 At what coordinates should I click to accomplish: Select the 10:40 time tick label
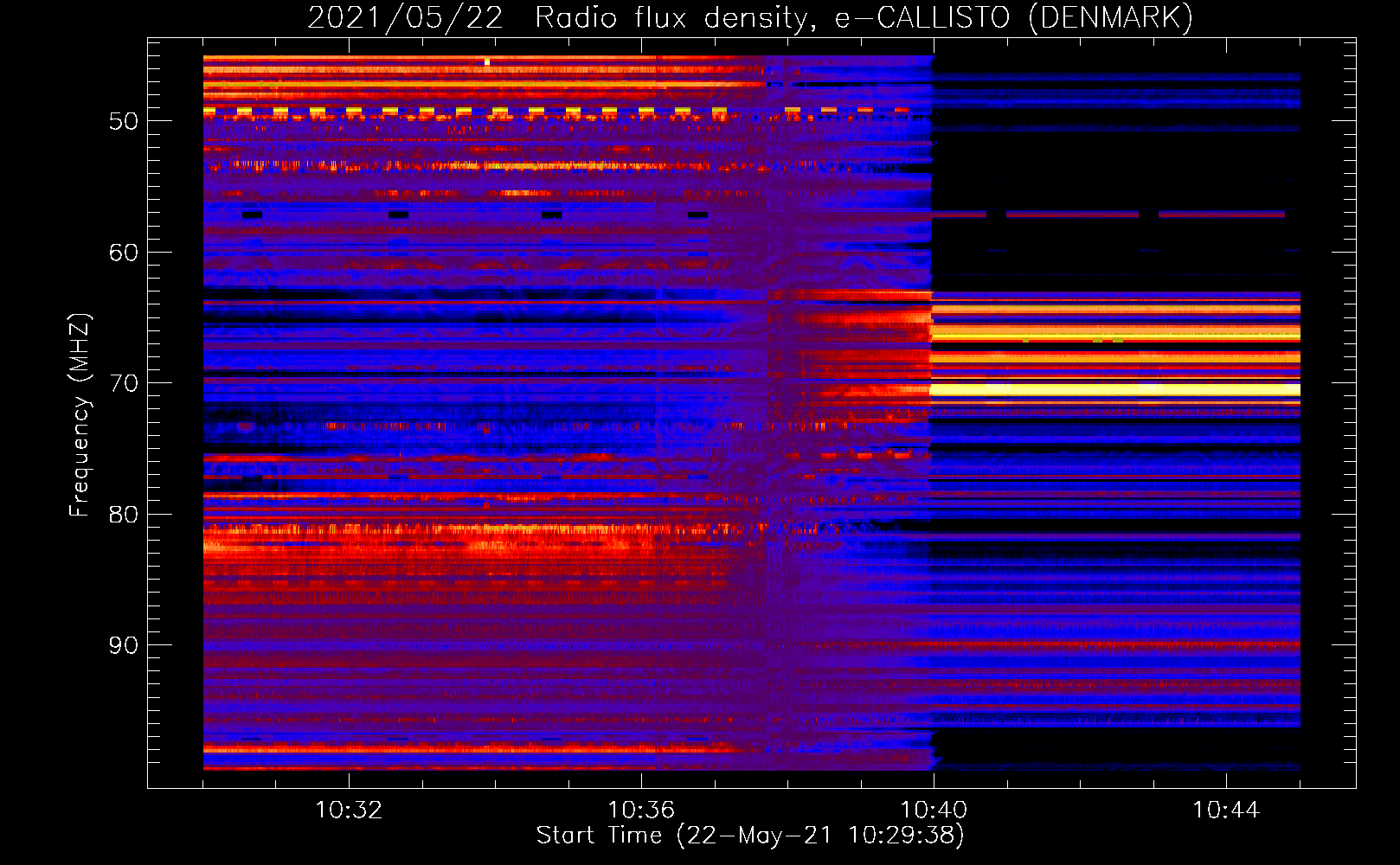[934, 811]
